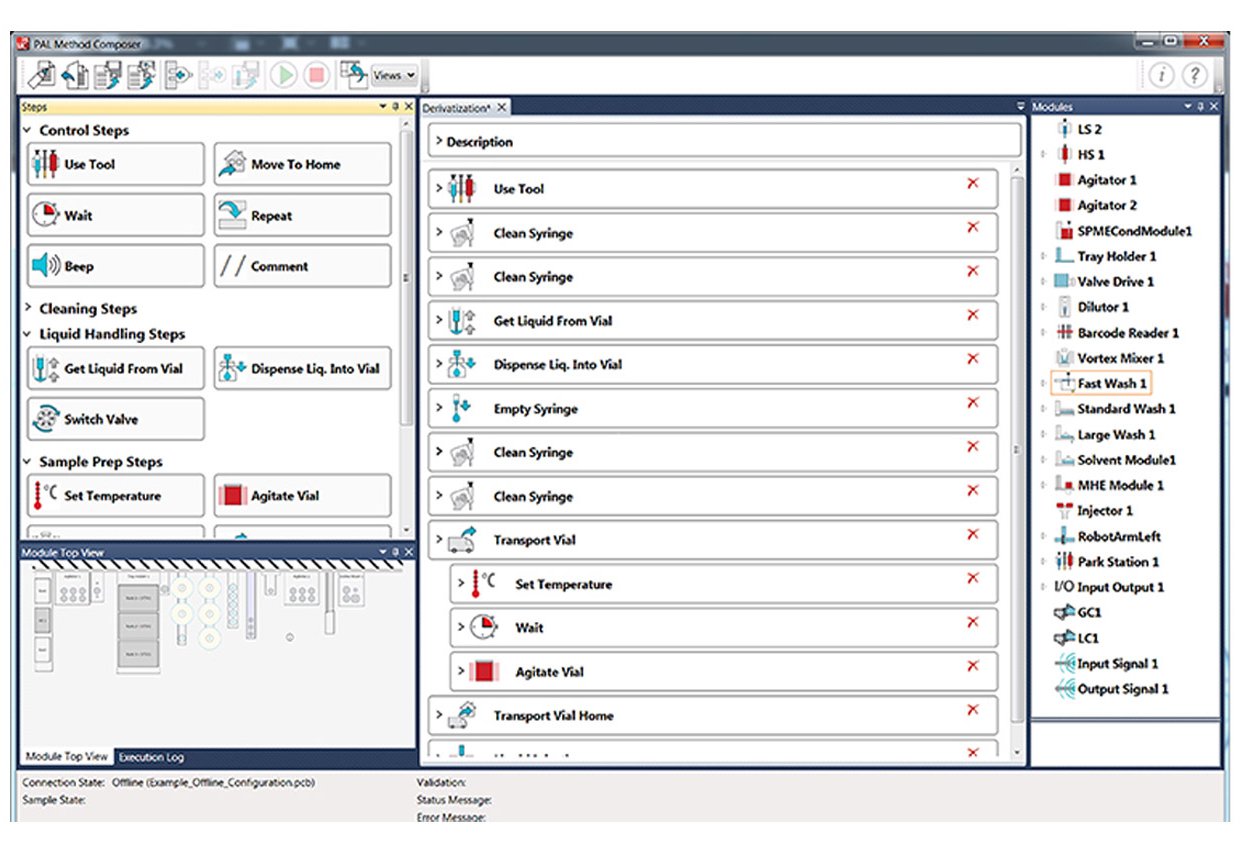Add a Switch Valve step button
1245x852 pixels.
click(x=116, y=419)
